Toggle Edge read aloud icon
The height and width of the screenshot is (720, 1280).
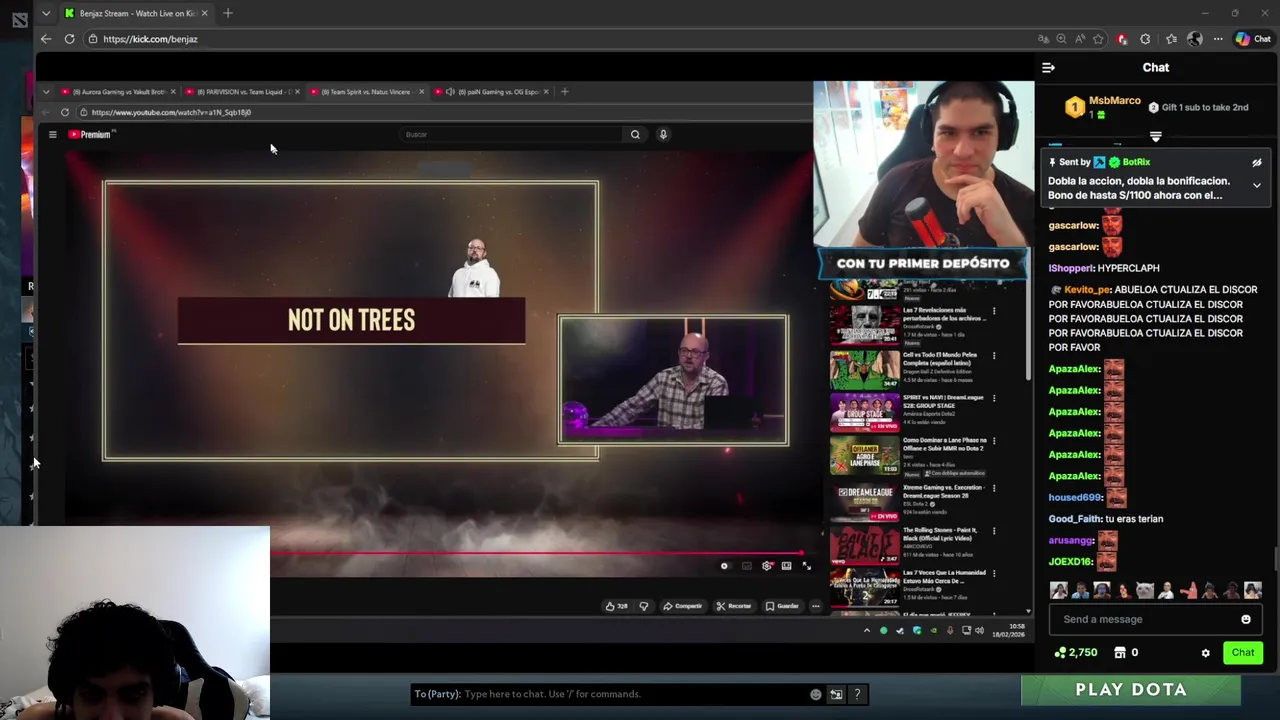(1080, 39)
